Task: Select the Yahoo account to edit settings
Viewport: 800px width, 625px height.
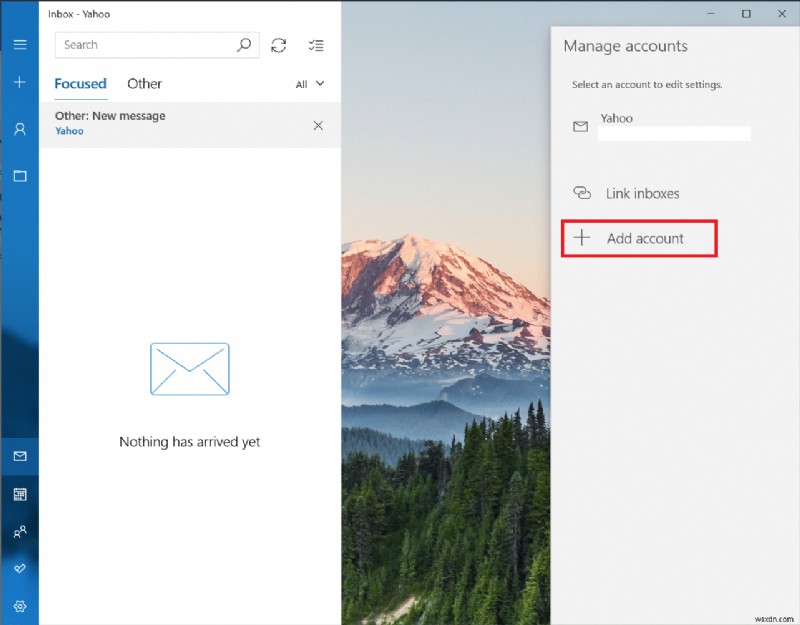Action: point(661,126)
